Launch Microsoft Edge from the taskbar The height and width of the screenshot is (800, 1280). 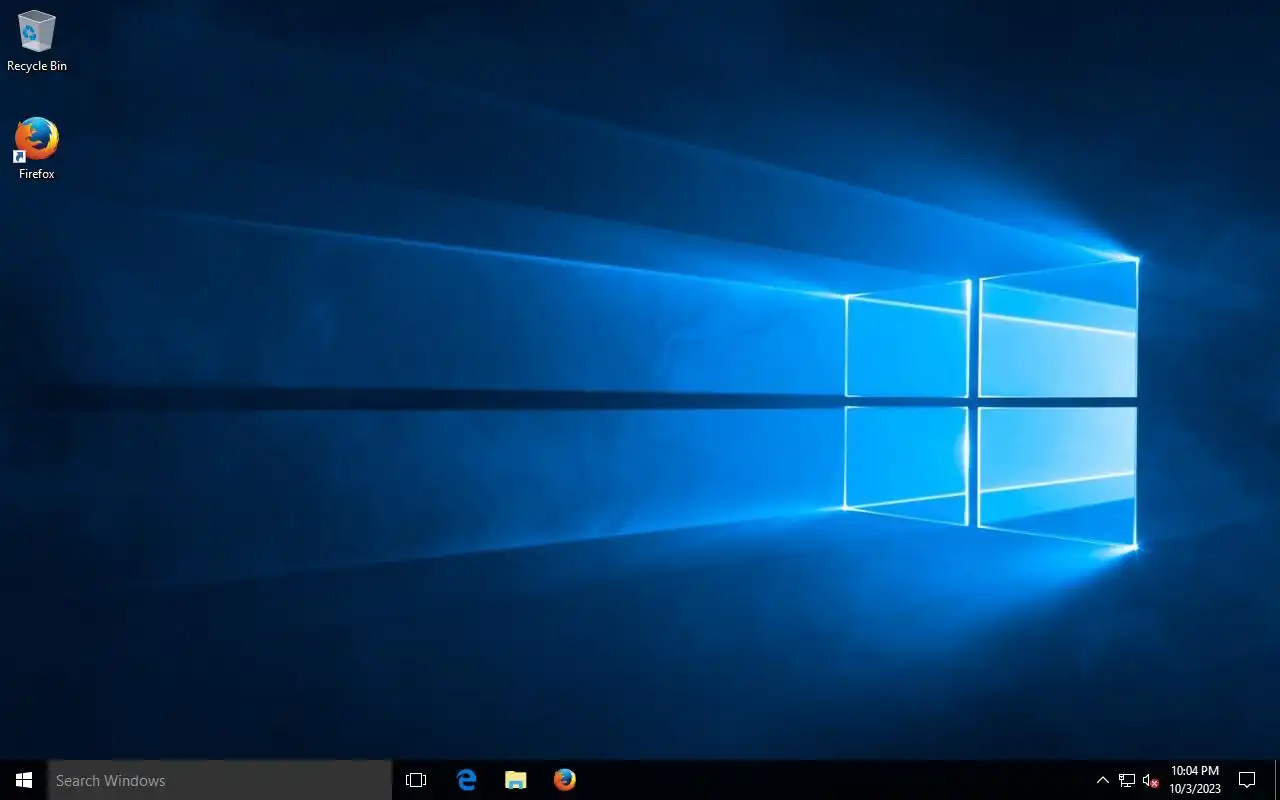[466, 780]
